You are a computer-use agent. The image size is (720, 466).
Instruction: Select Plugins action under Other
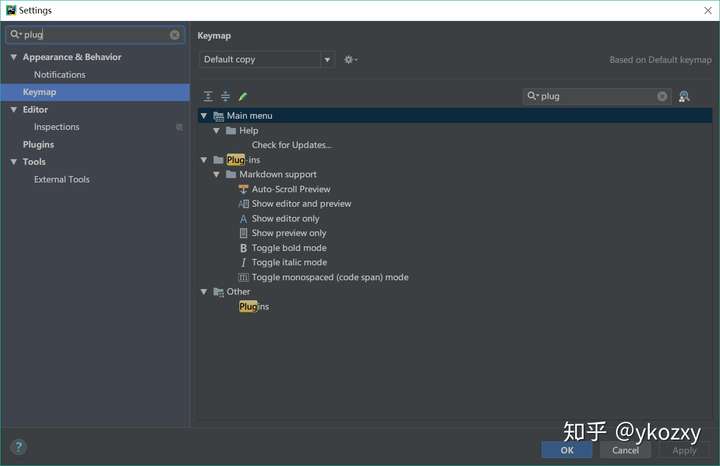pyautogui.click(x=254, y=307)
